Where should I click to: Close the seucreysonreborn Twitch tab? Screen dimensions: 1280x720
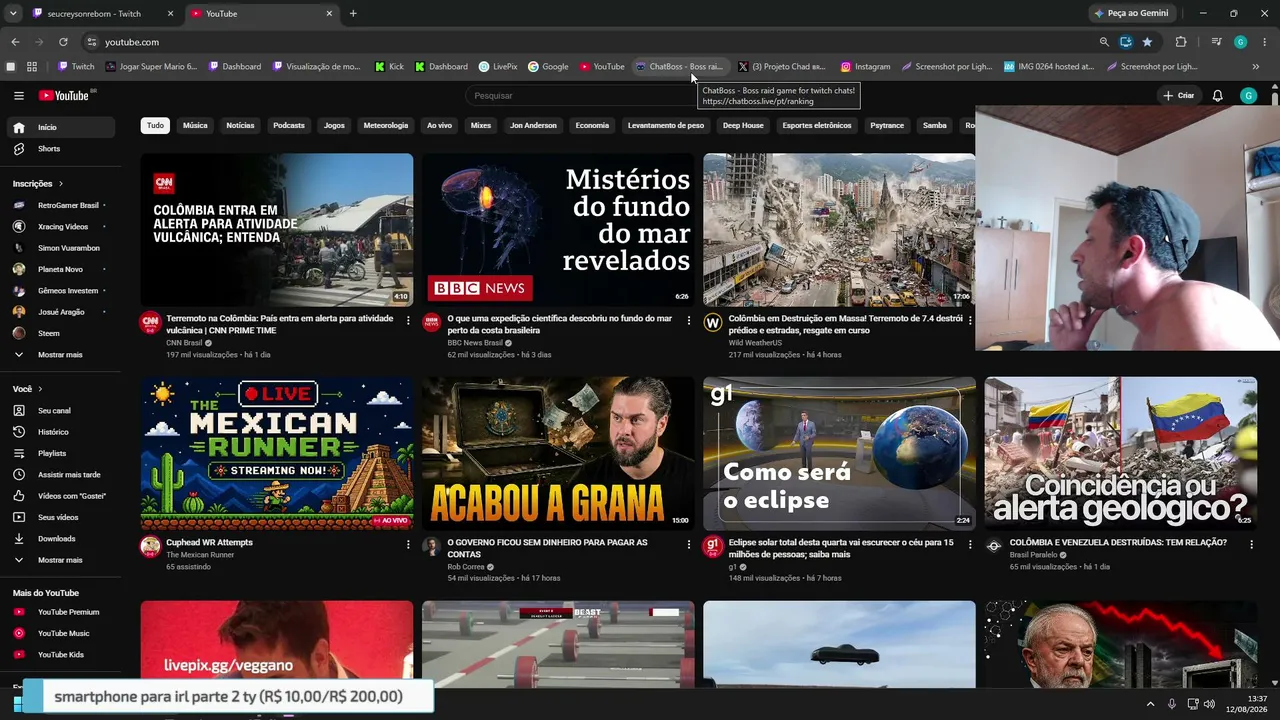[x=171, y=14]
